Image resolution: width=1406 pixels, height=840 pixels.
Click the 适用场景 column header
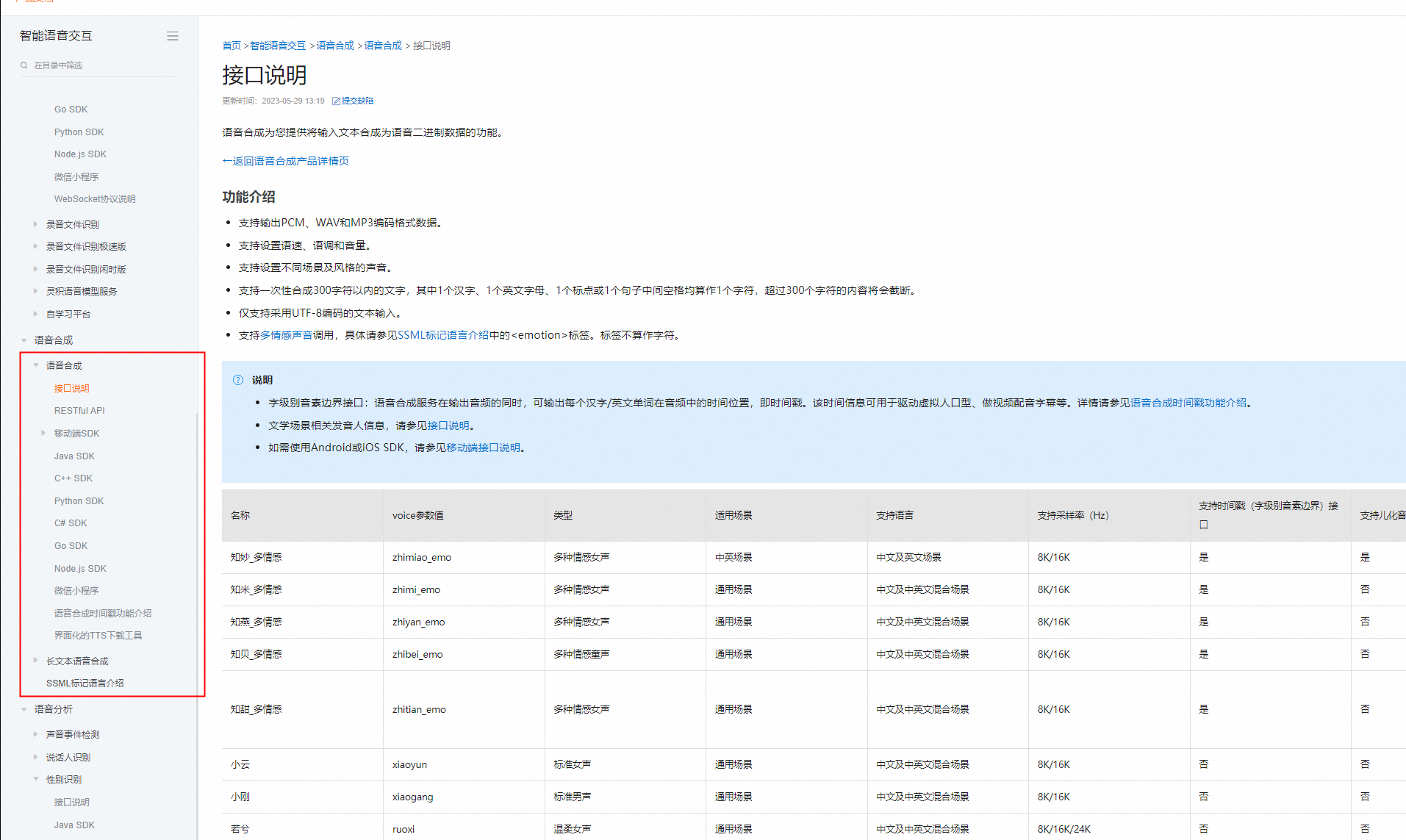coord(786,515)
